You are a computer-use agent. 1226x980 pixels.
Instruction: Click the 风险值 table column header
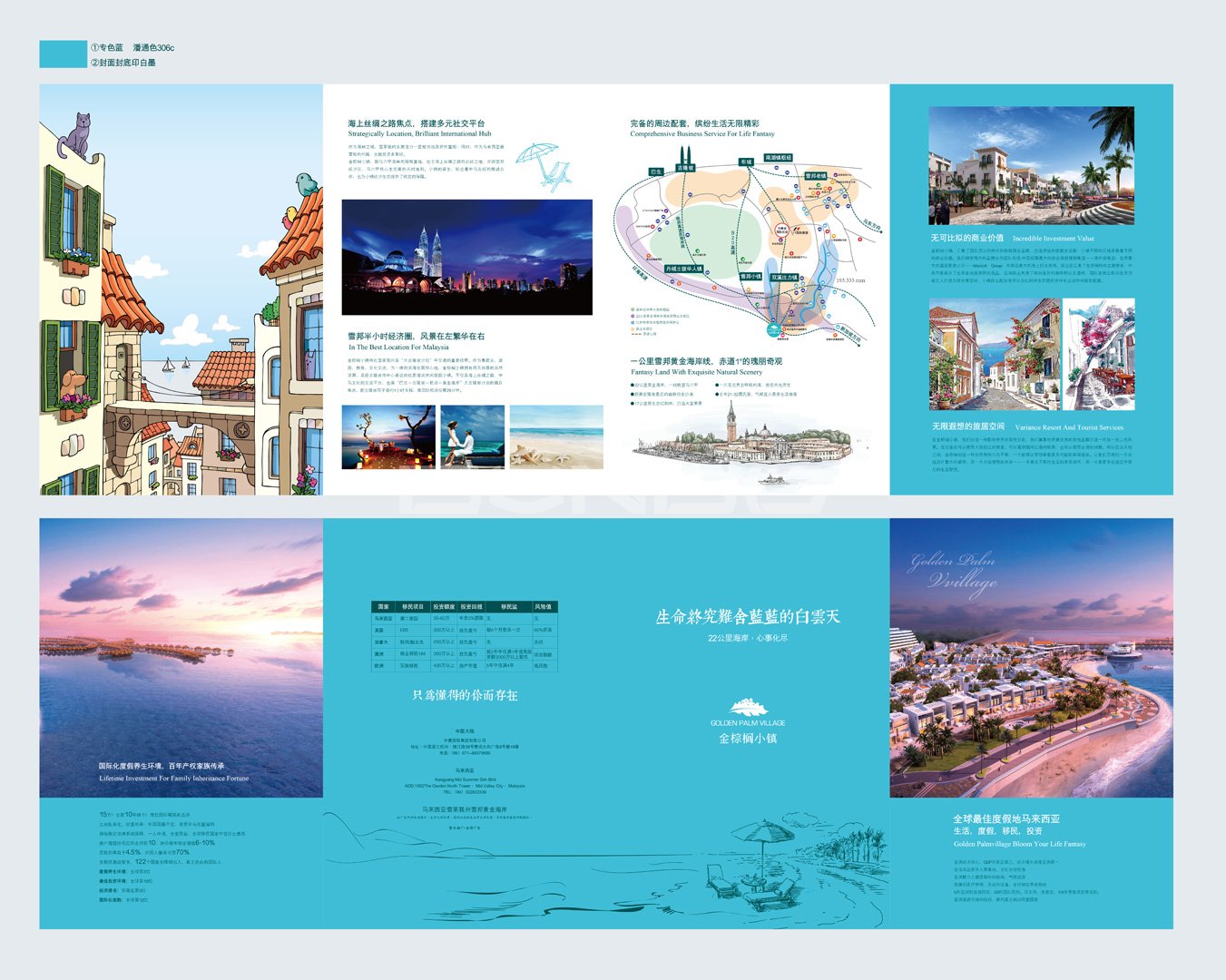point(543,606)
